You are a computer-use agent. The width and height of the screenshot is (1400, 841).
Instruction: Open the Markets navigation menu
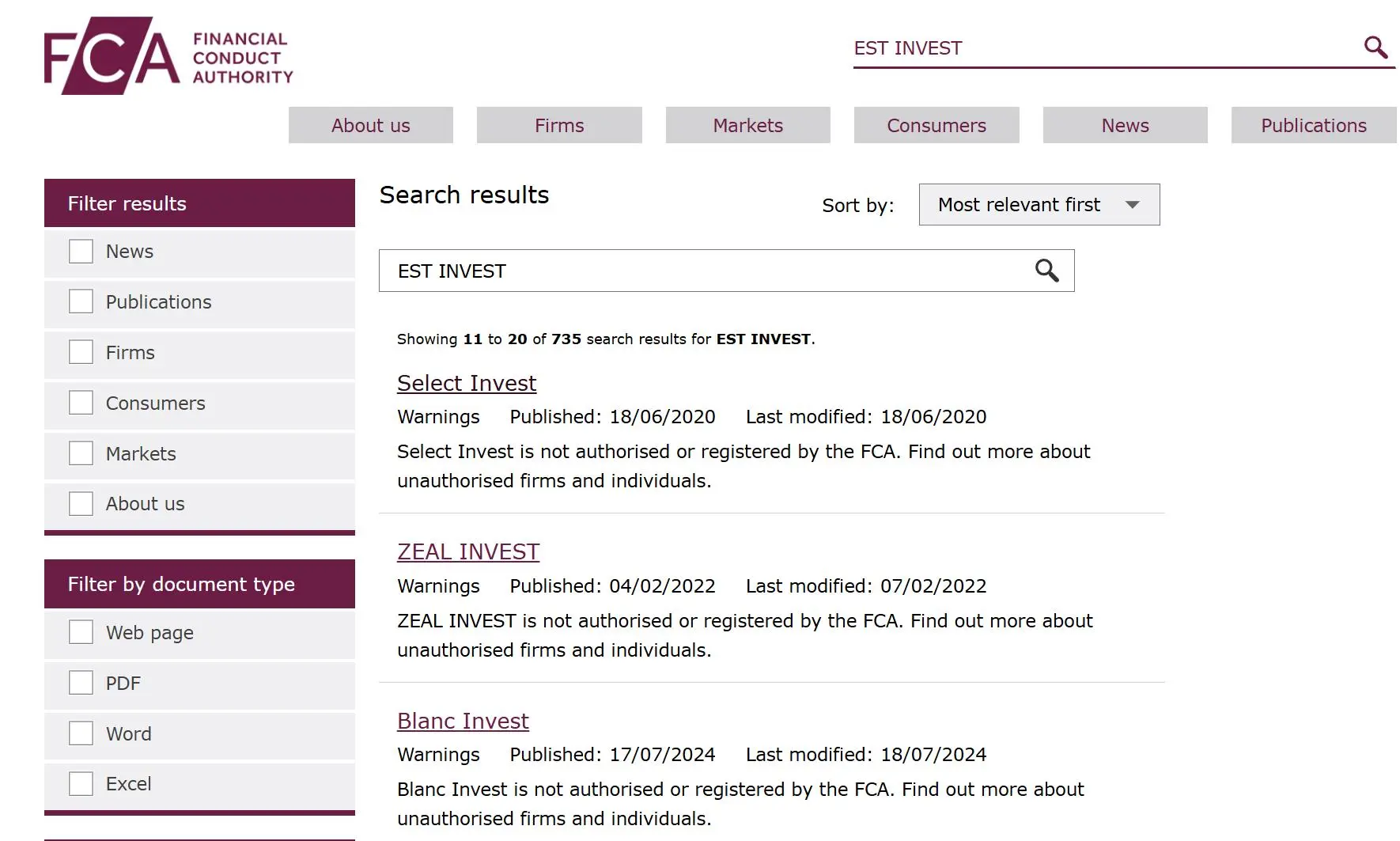tap(748, 125)
